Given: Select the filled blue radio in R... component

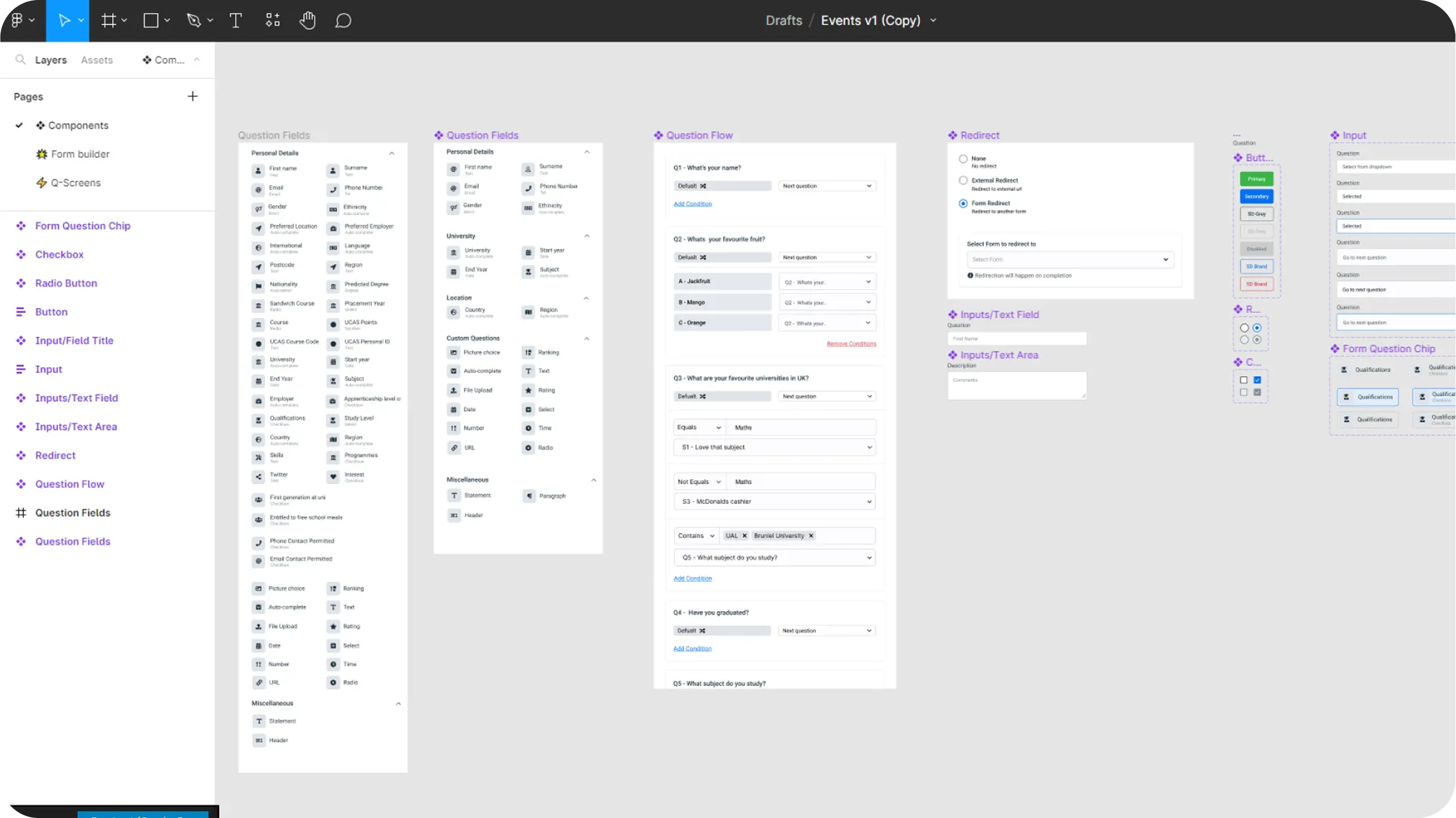Looking at the screenshot, I should (x=1257, y=328).
